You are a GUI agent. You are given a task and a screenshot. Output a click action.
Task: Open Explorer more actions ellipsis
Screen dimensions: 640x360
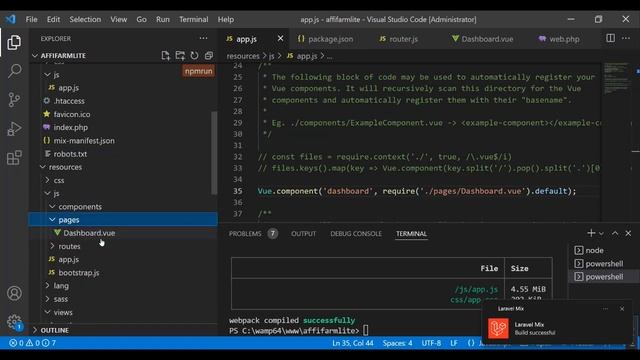(203, 38)
